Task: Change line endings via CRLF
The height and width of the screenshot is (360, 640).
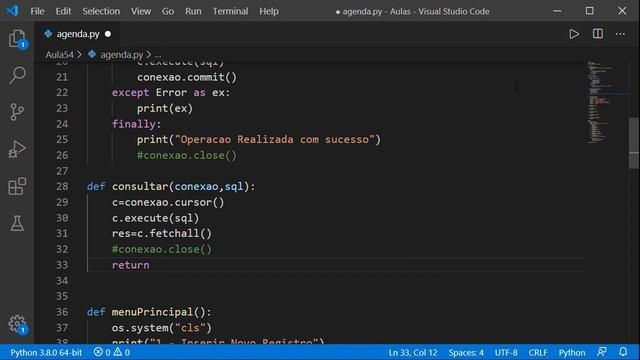Action: pos(538,352)
